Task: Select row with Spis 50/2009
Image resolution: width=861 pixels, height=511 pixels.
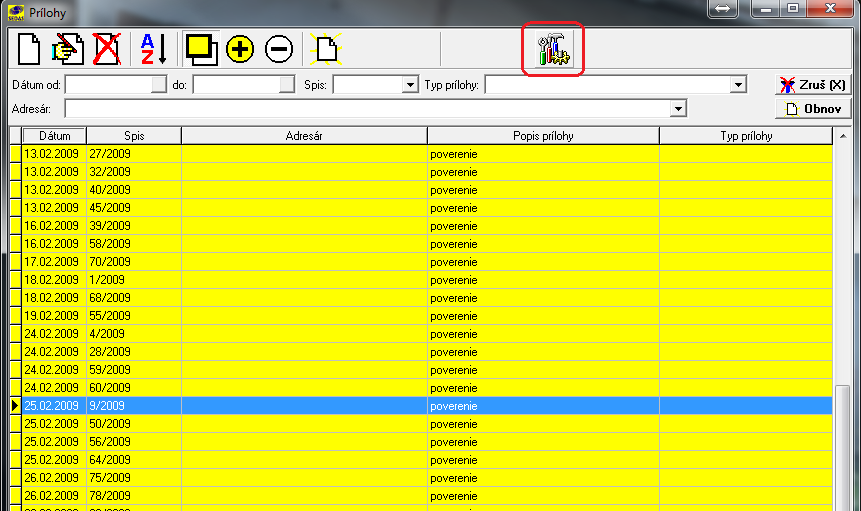Action: coord(421,424)
